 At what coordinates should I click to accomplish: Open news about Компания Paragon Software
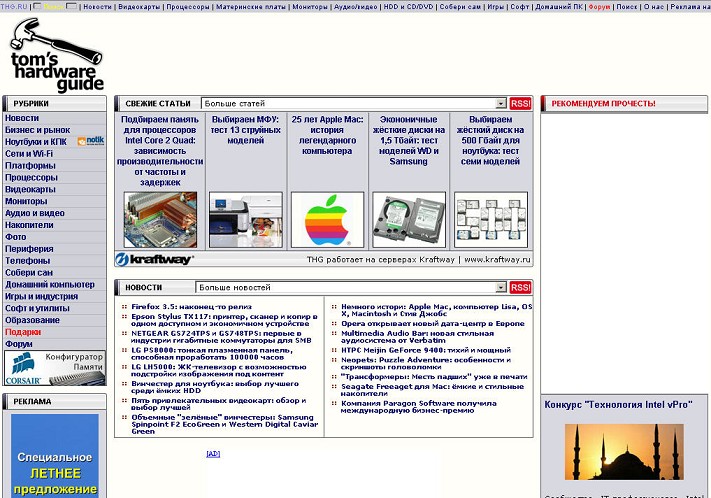click(x=419, y=407)
